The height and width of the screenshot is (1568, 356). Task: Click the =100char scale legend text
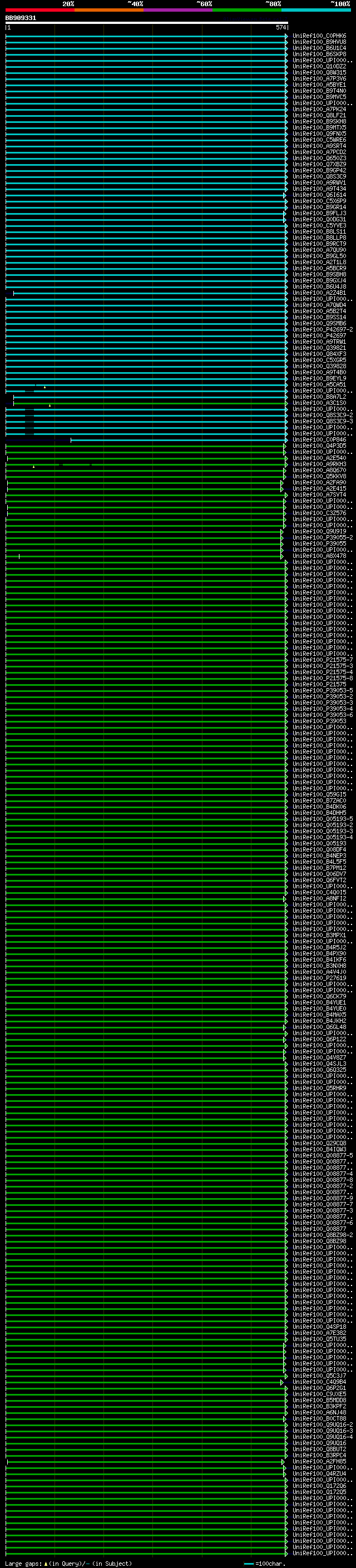click(270, 1564)
